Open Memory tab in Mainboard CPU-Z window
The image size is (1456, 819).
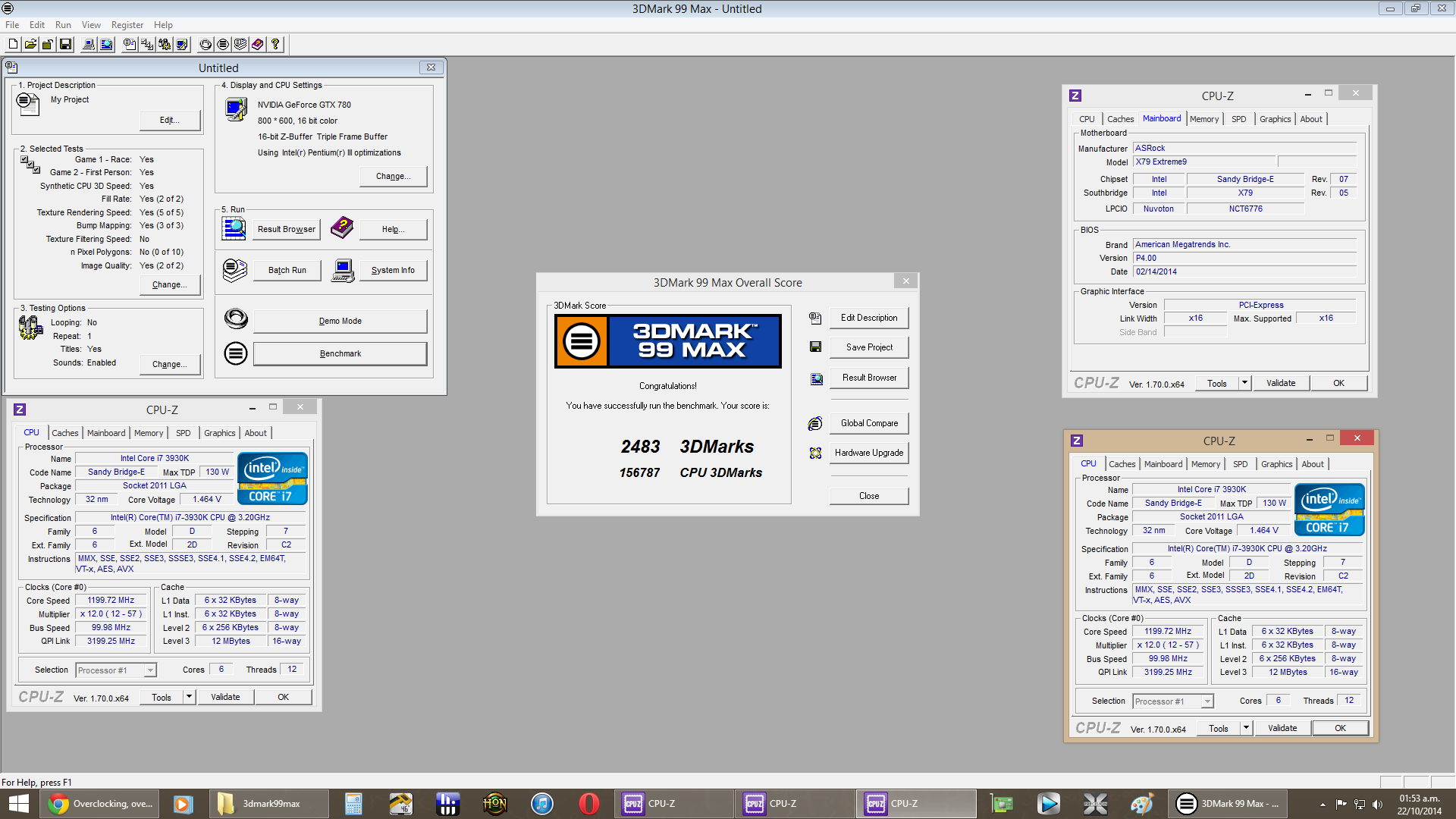(1203, 119)
